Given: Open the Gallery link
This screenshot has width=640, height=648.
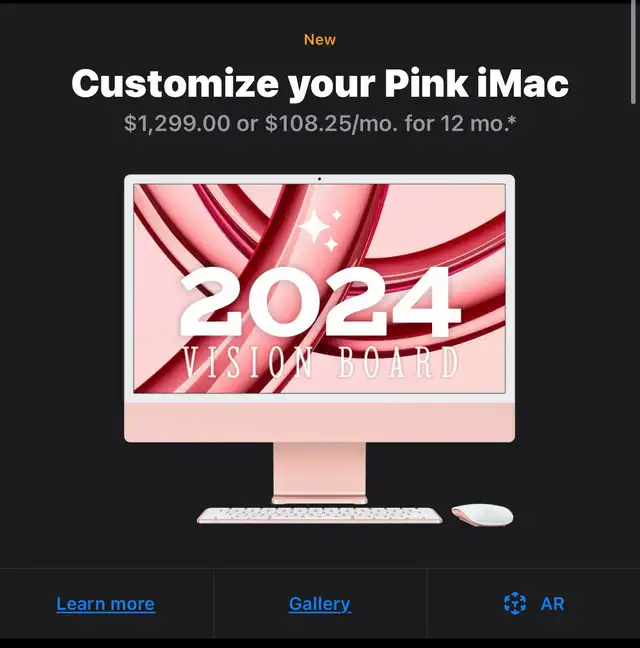Looking at the screenshot, I should [x=320, y=604].
